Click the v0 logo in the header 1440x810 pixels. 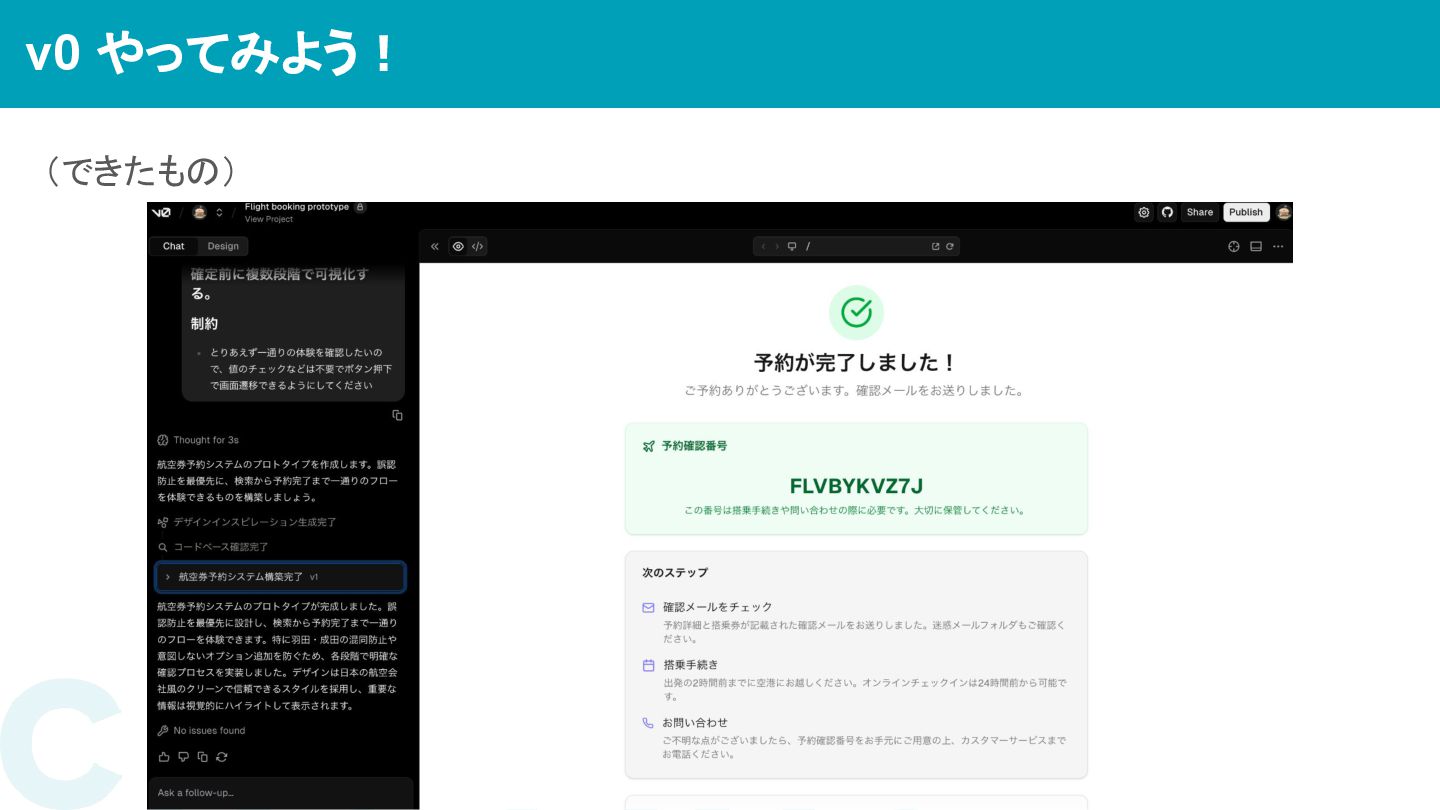click(161, 212)
